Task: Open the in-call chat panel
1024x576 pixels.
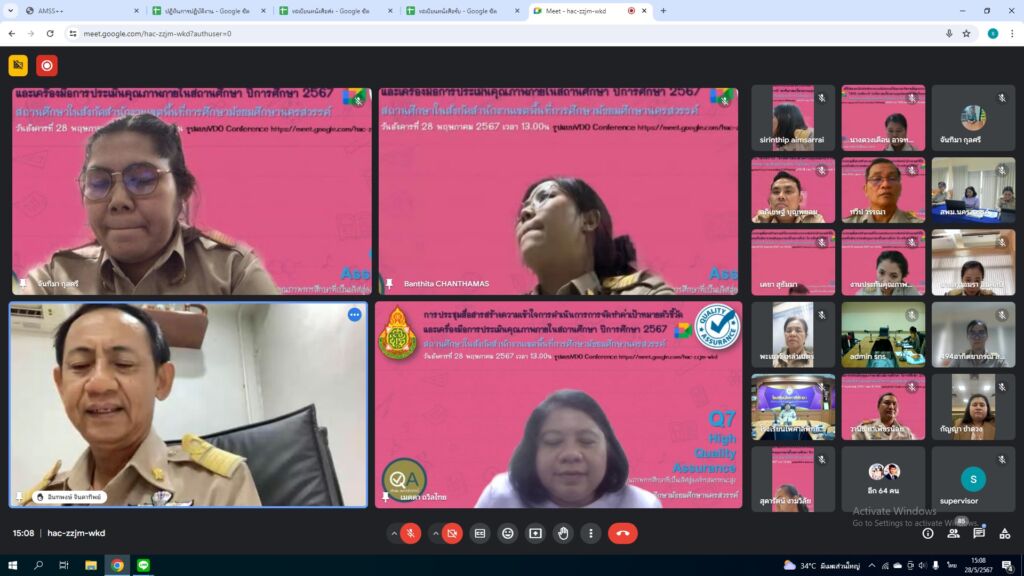Action: 979,533
